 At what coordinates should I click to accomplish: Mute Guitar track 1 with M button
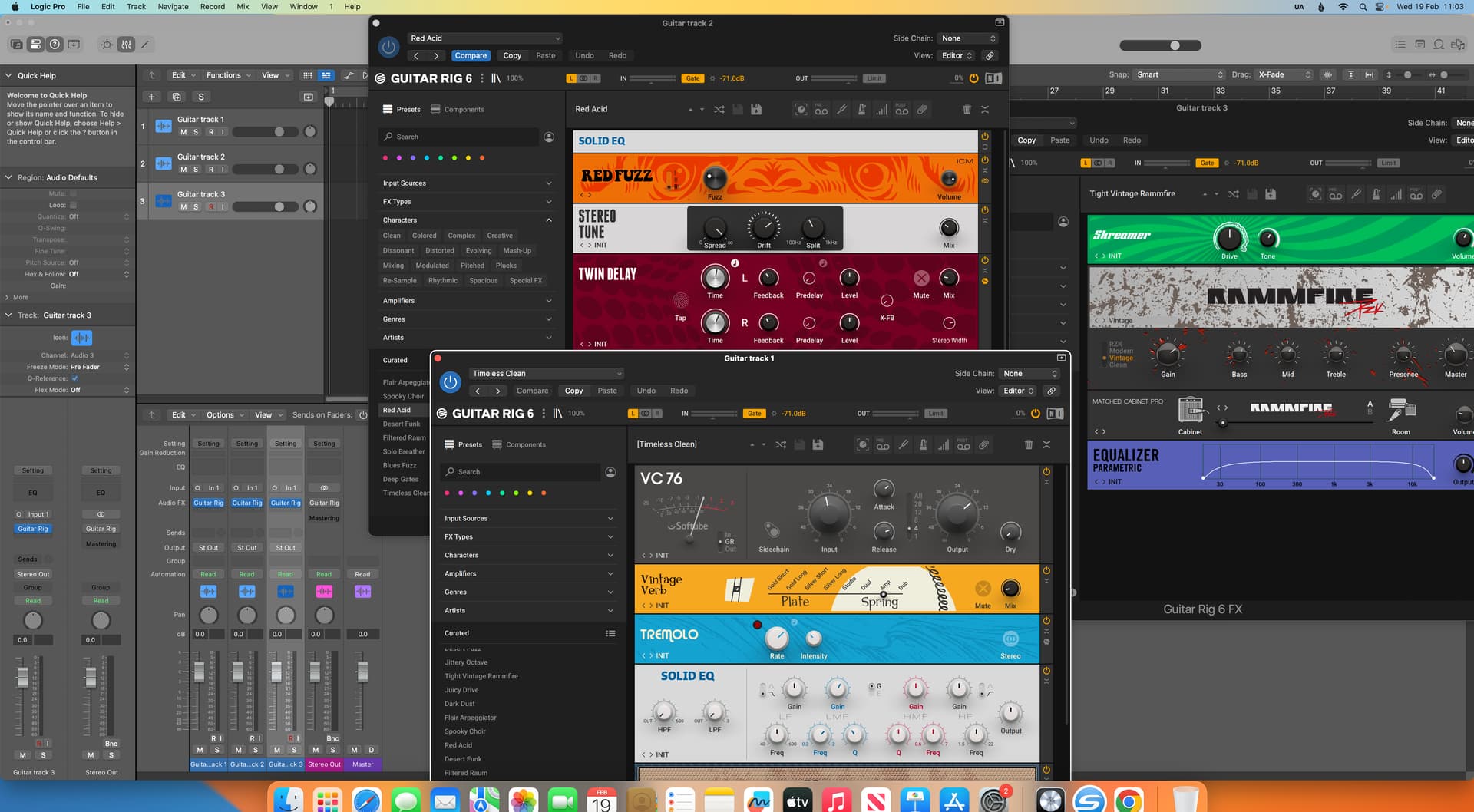[x=183, y=132]
